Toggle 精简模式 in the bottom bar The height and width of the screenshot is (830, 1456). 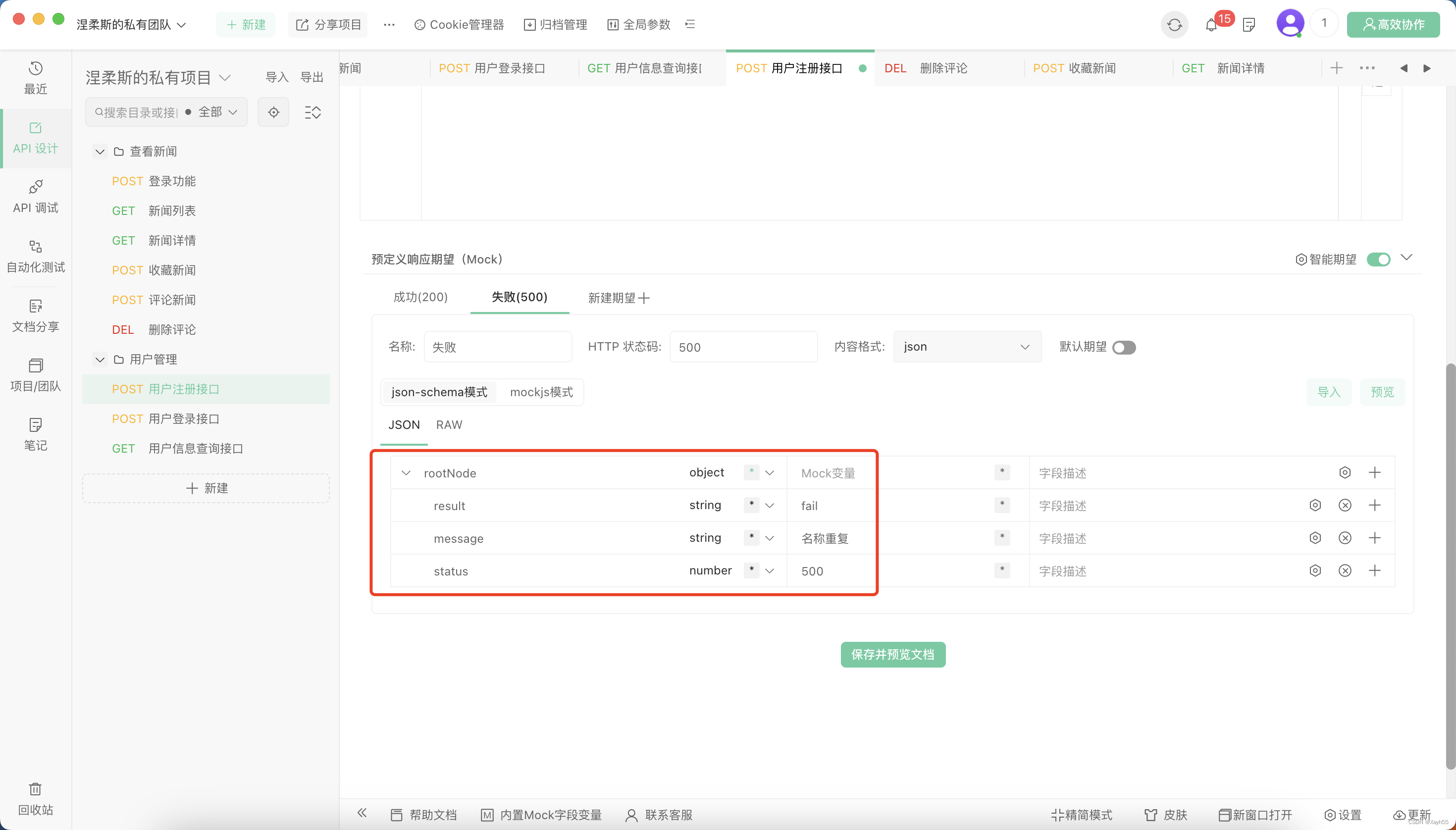click(1081, 815)
